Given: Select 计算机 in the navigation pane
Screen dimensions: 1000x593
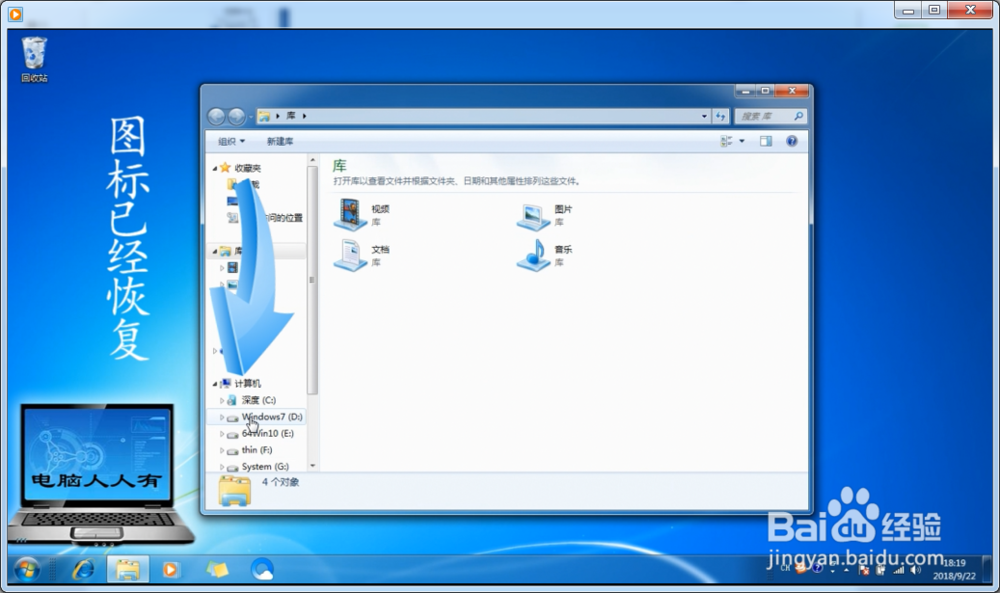Looking at the screenshot, I should click(247, 384).
